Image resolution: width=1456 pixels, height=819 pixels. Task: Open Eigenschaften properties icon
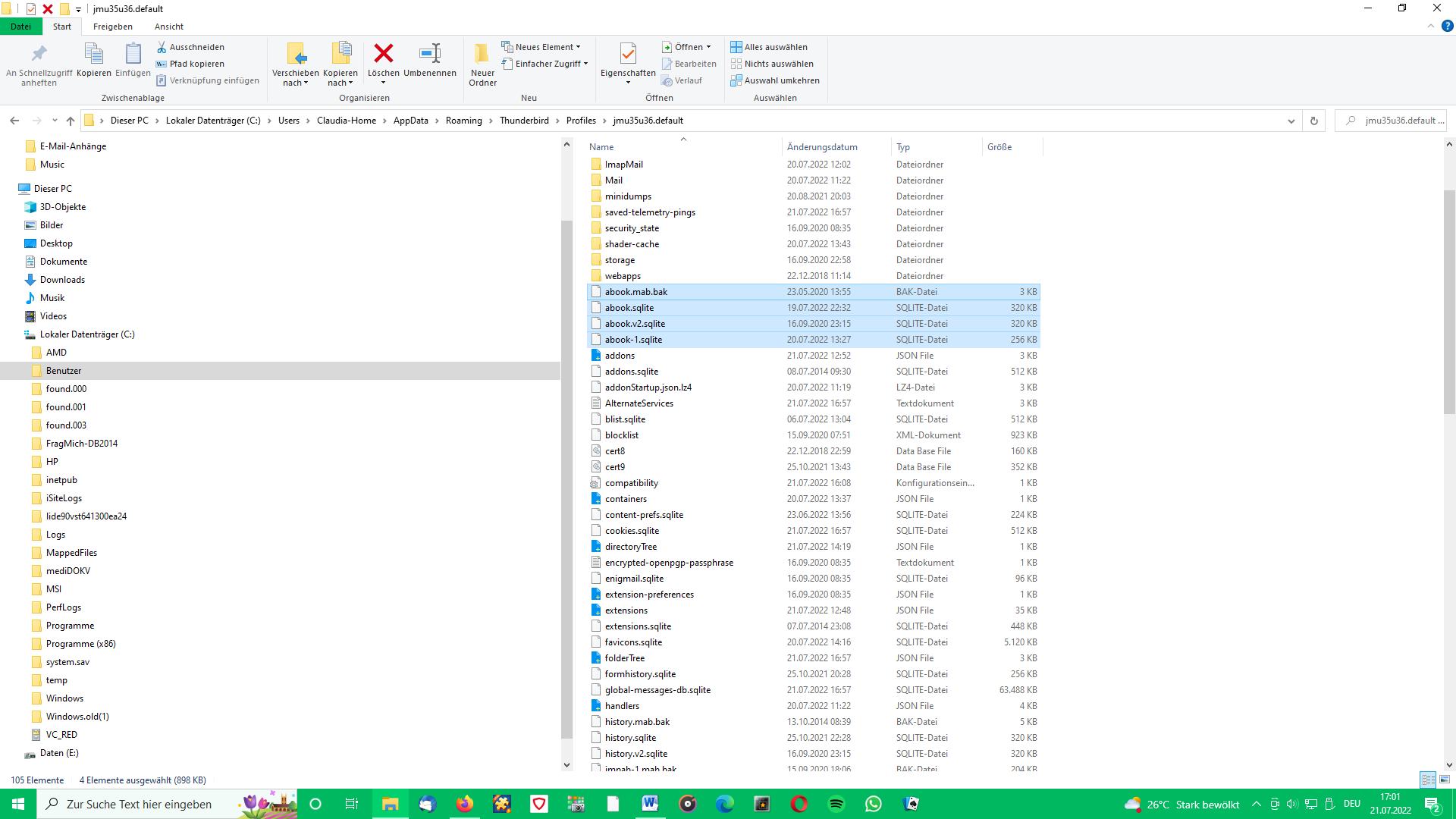tap(628, 55)
